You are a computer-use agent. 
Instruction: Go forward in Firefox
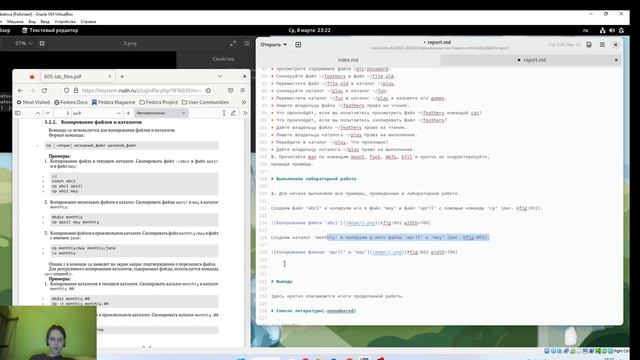tap(32, 90)
